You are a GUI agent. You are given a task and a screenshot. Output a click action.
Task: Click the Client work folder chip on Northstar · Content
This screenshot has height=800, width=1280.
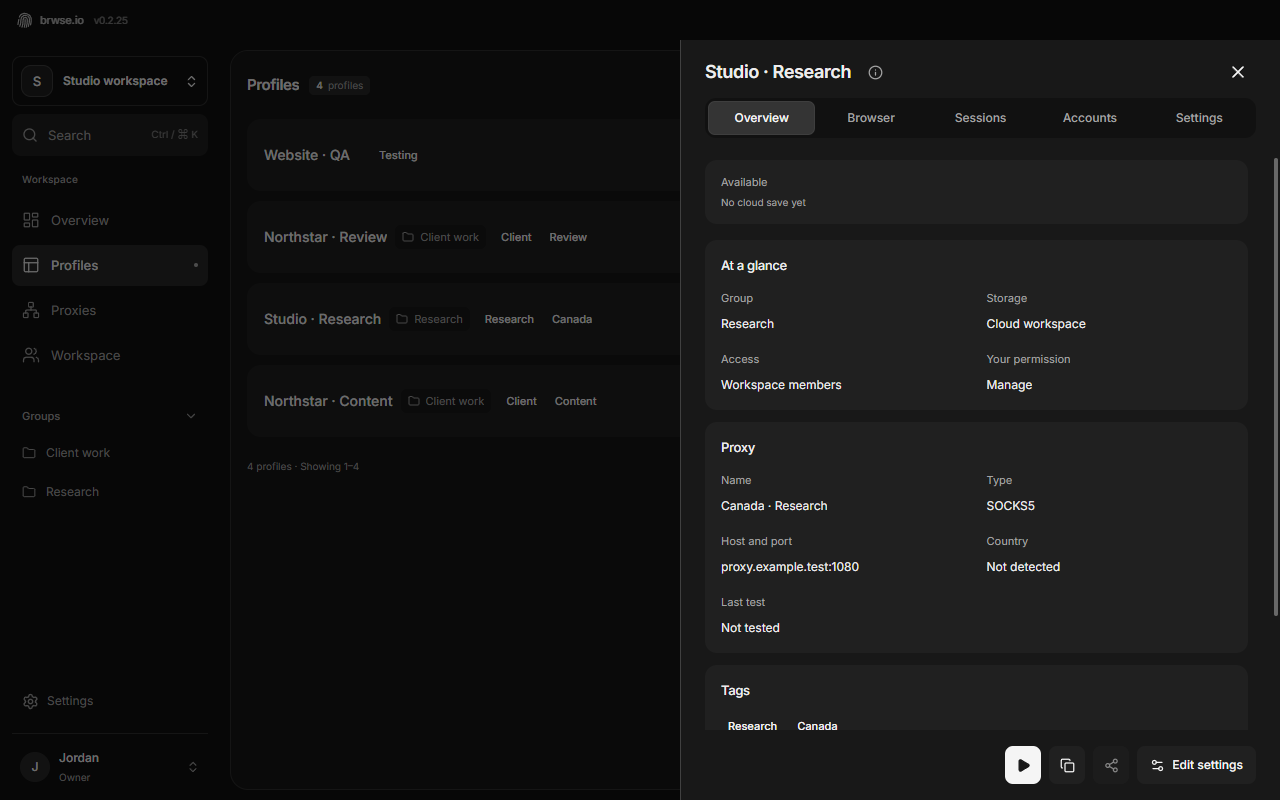[x=446, y=401]
